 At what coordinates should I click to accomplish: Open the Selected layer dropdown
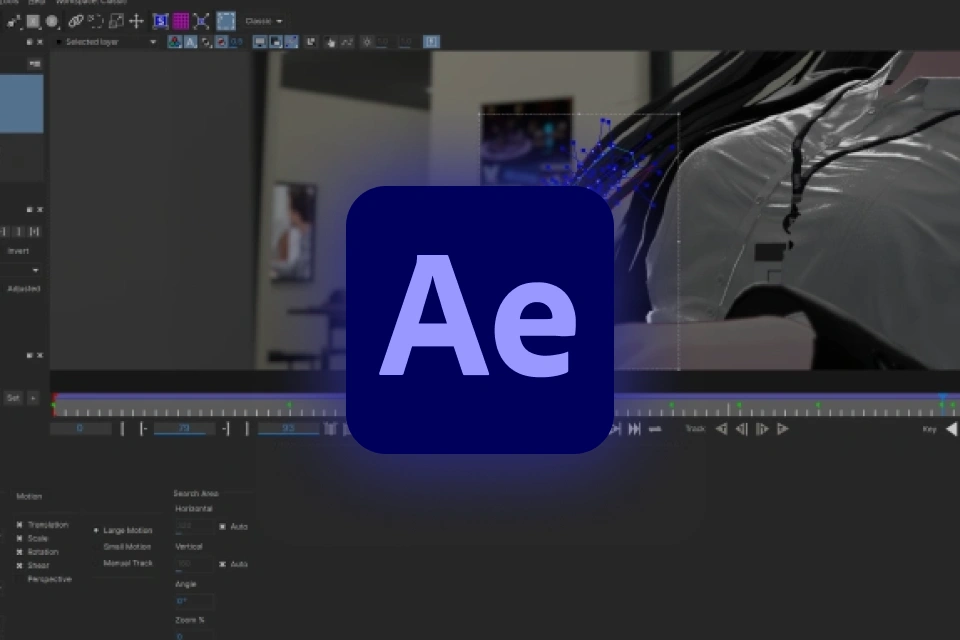[107, 42]
